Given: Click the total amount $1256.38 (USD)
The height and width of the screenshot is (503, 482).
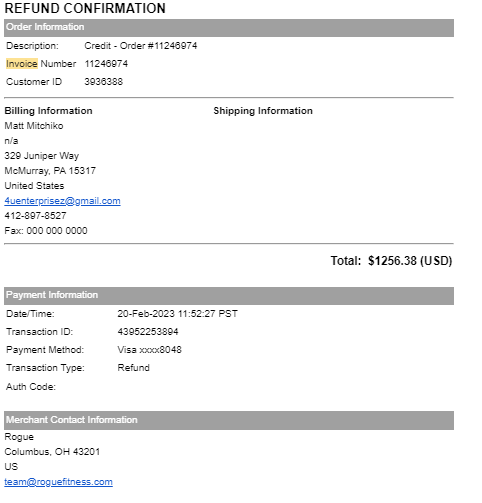Looking at the screenshot, I should pos(410,261).
